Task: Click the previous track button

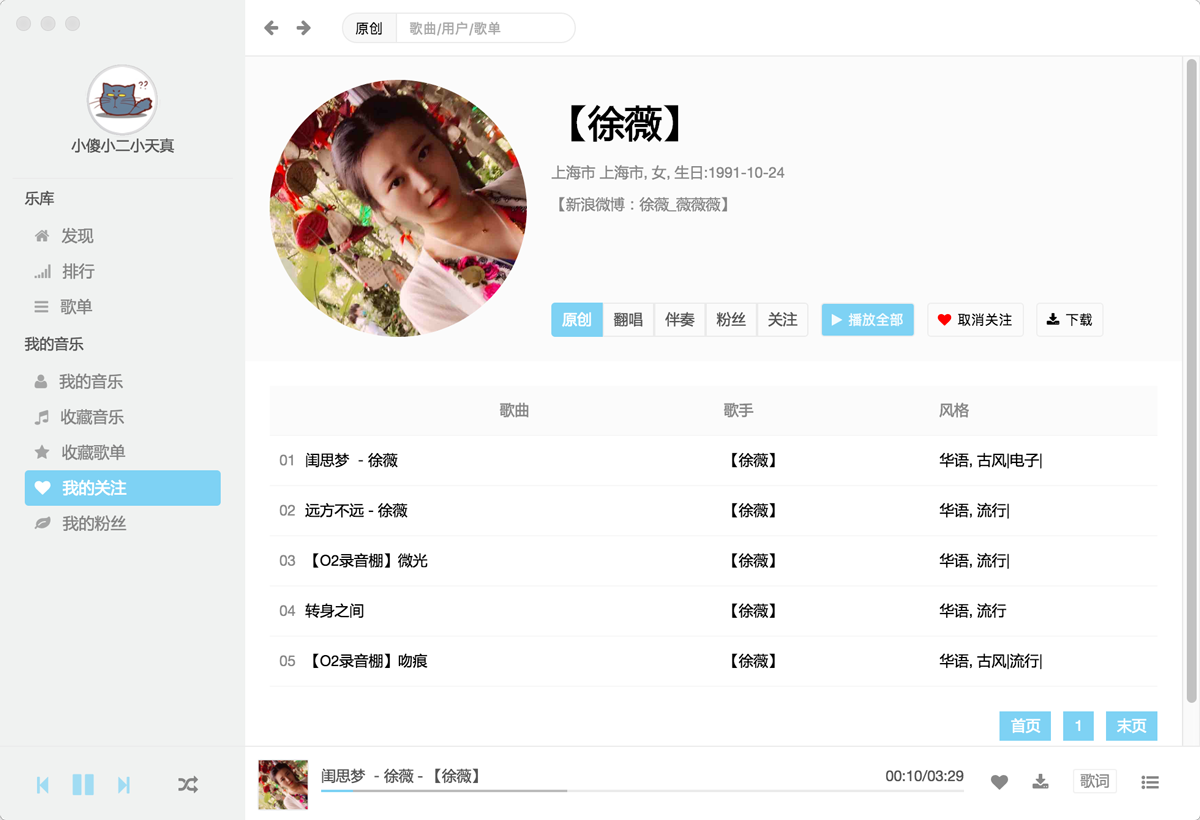Action: point(43,785)
